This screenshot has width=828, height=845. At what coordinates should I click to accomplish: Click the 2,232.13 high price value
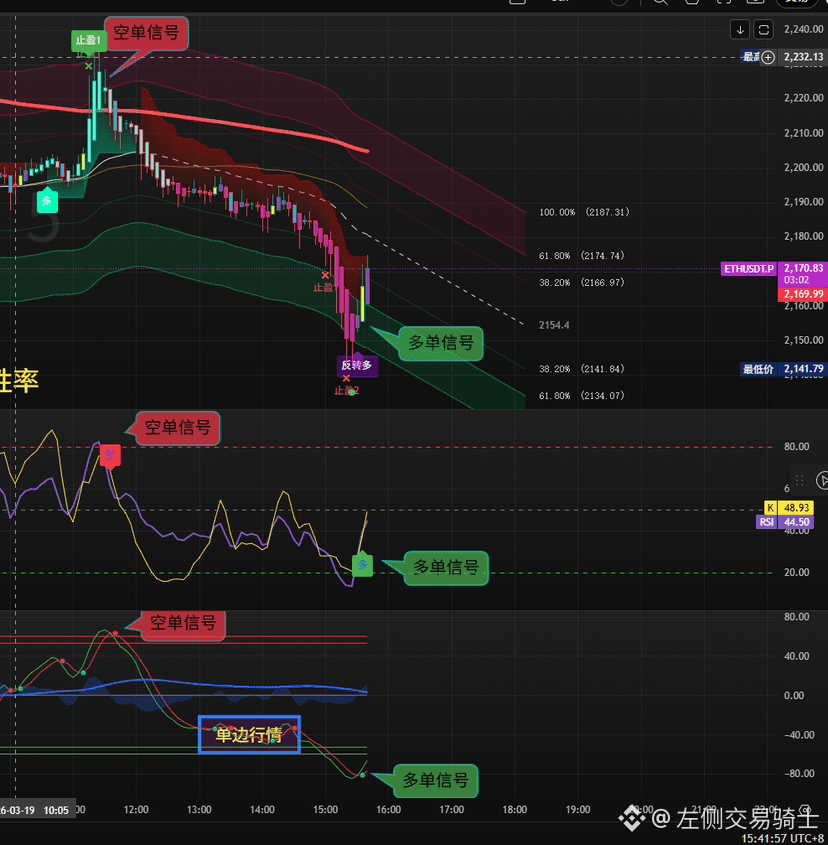click(x=803, y=57)
